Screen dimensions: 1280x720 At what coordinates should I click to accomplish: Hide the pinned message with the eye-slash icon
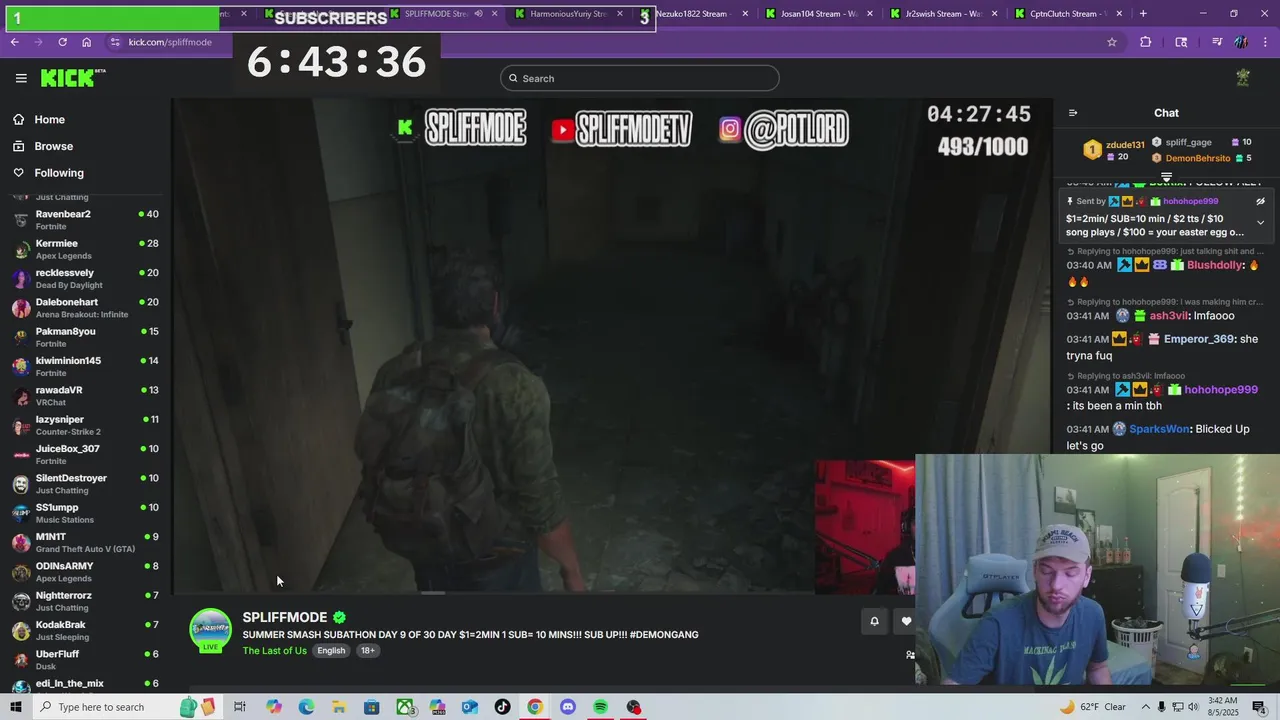coord(1261,201)
